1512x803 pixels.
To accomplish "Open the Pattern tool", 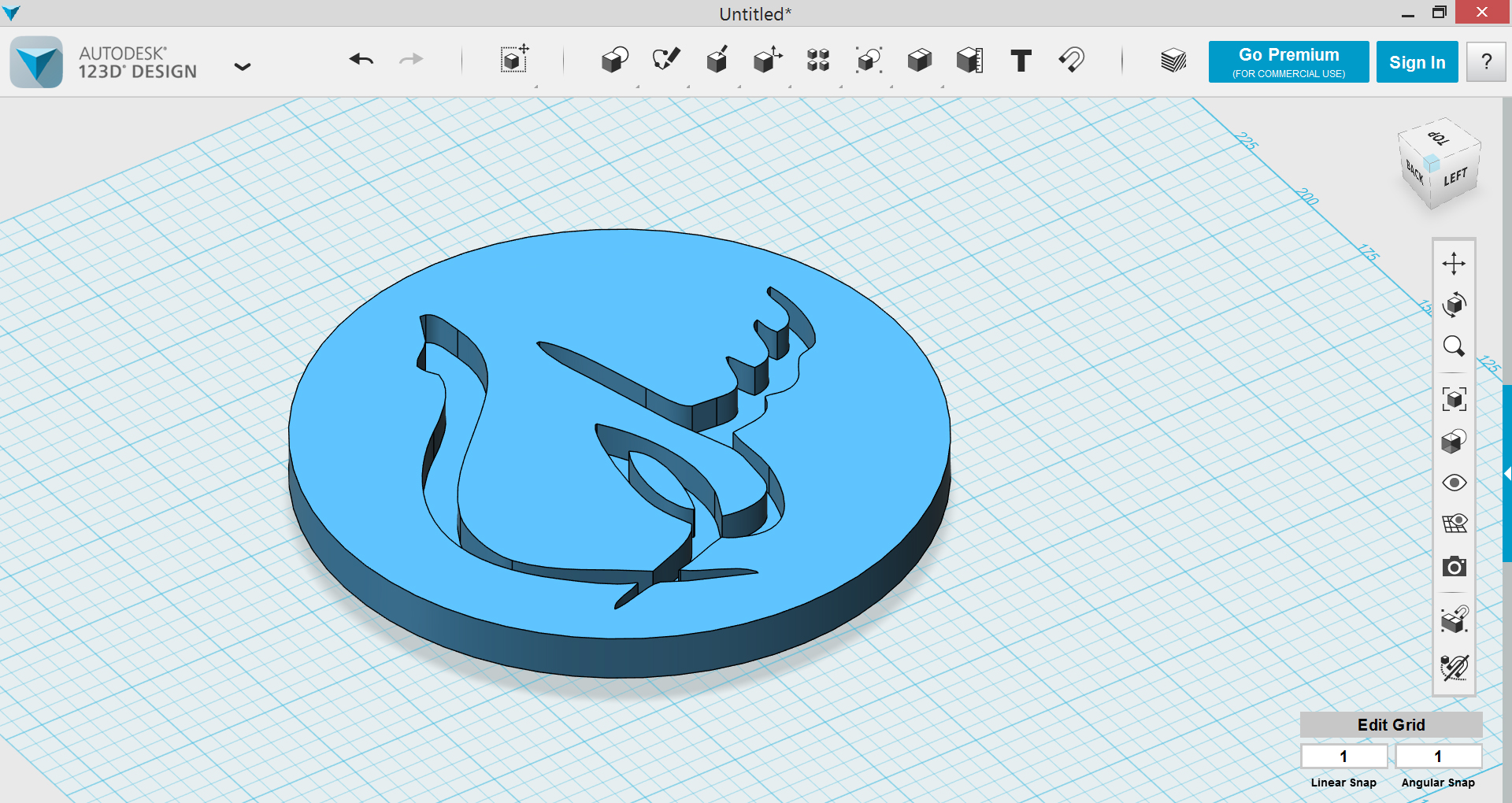I will [818, 60].
